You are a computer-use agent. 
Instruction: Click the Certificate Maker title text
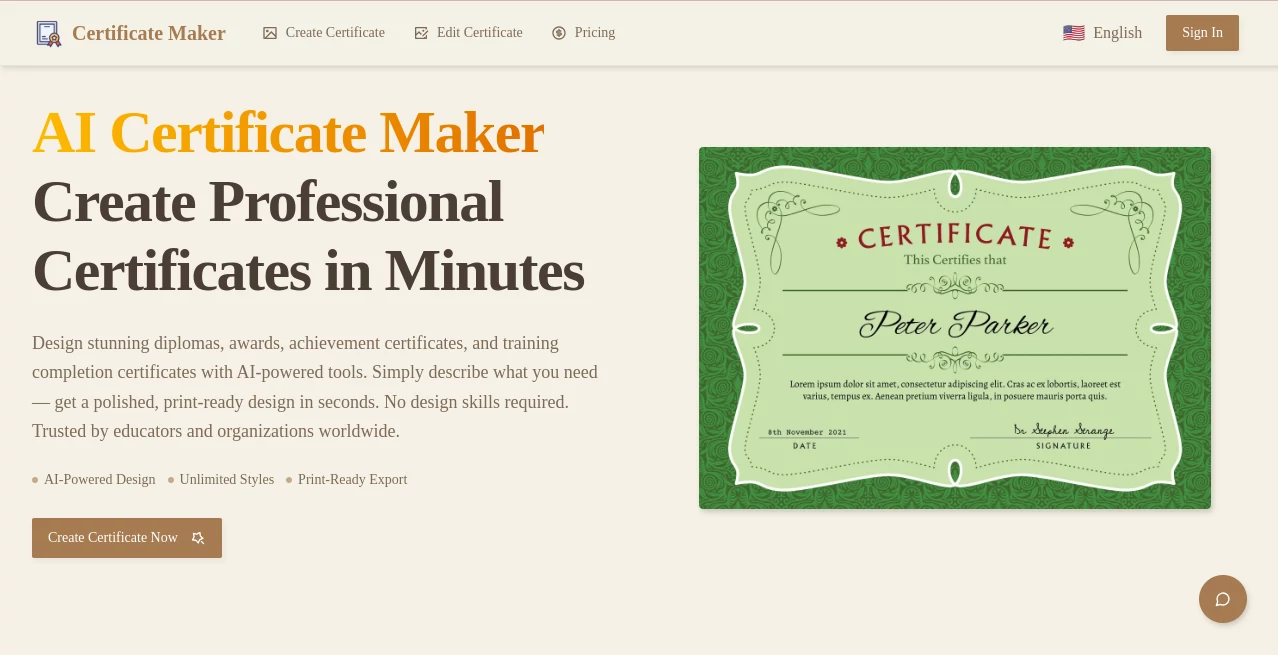click(148, 33)
